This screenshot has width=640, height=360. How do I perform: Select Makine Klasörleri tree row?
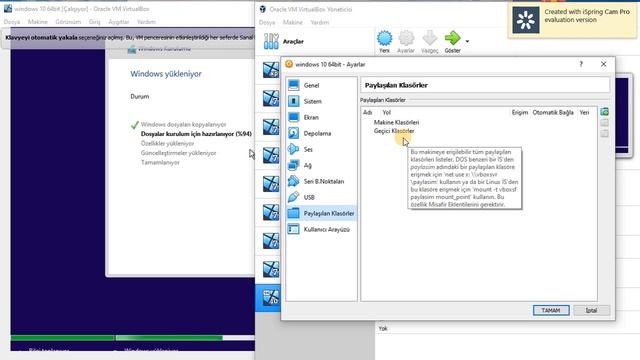(396, 122)
